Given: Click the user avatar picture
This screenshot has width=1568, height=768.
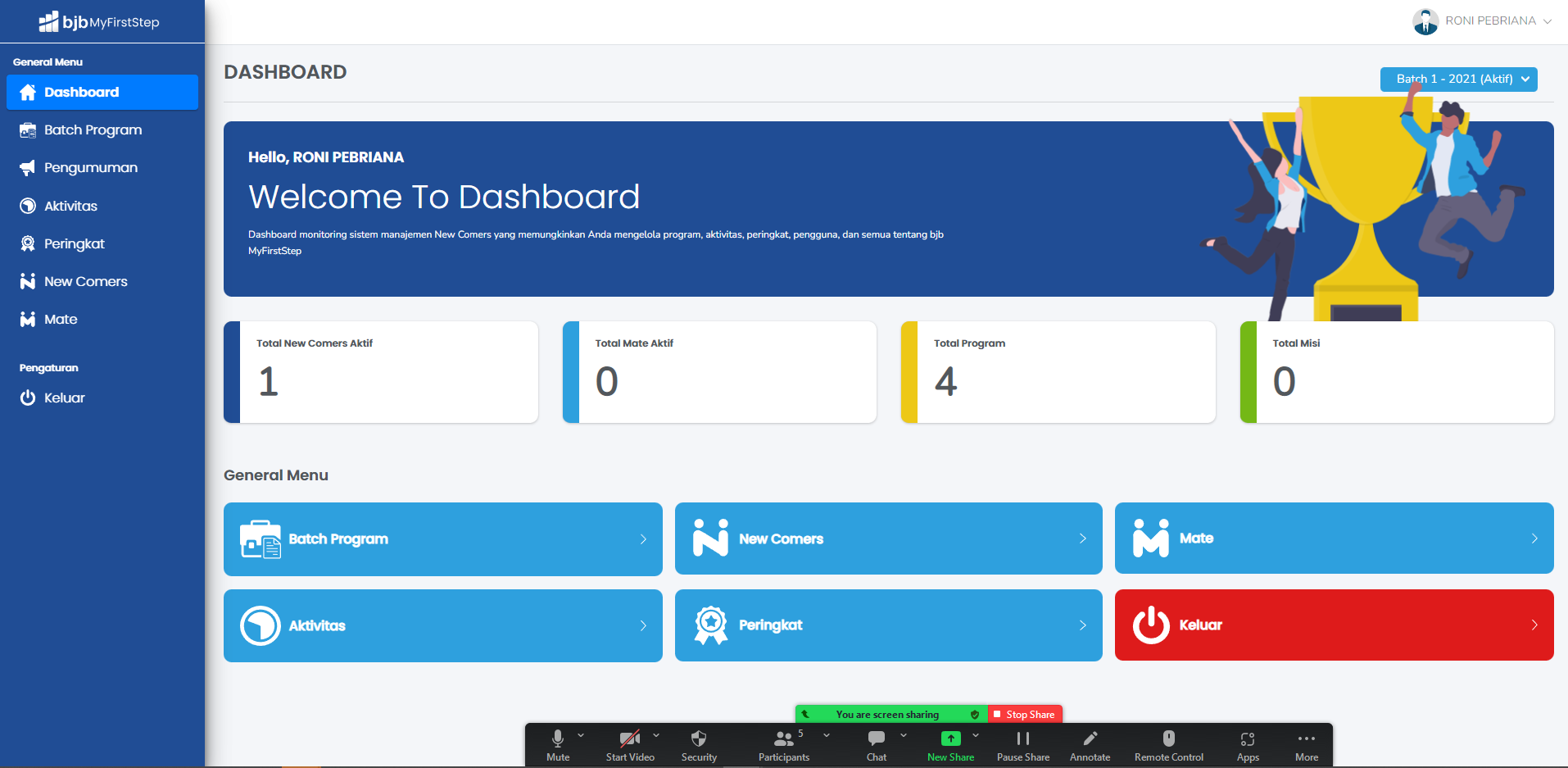Looking at the screenshot, I should (x=1425, y=22).
